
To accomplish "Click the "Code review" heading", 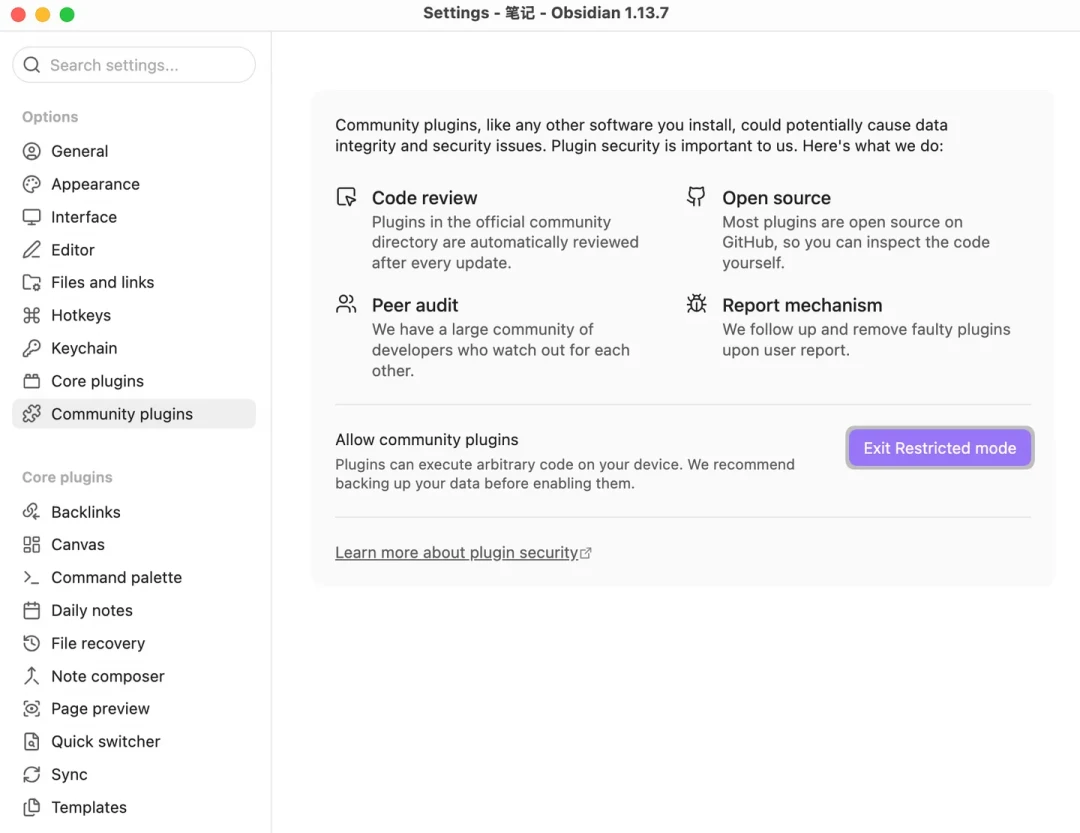I will pos(424,198).
